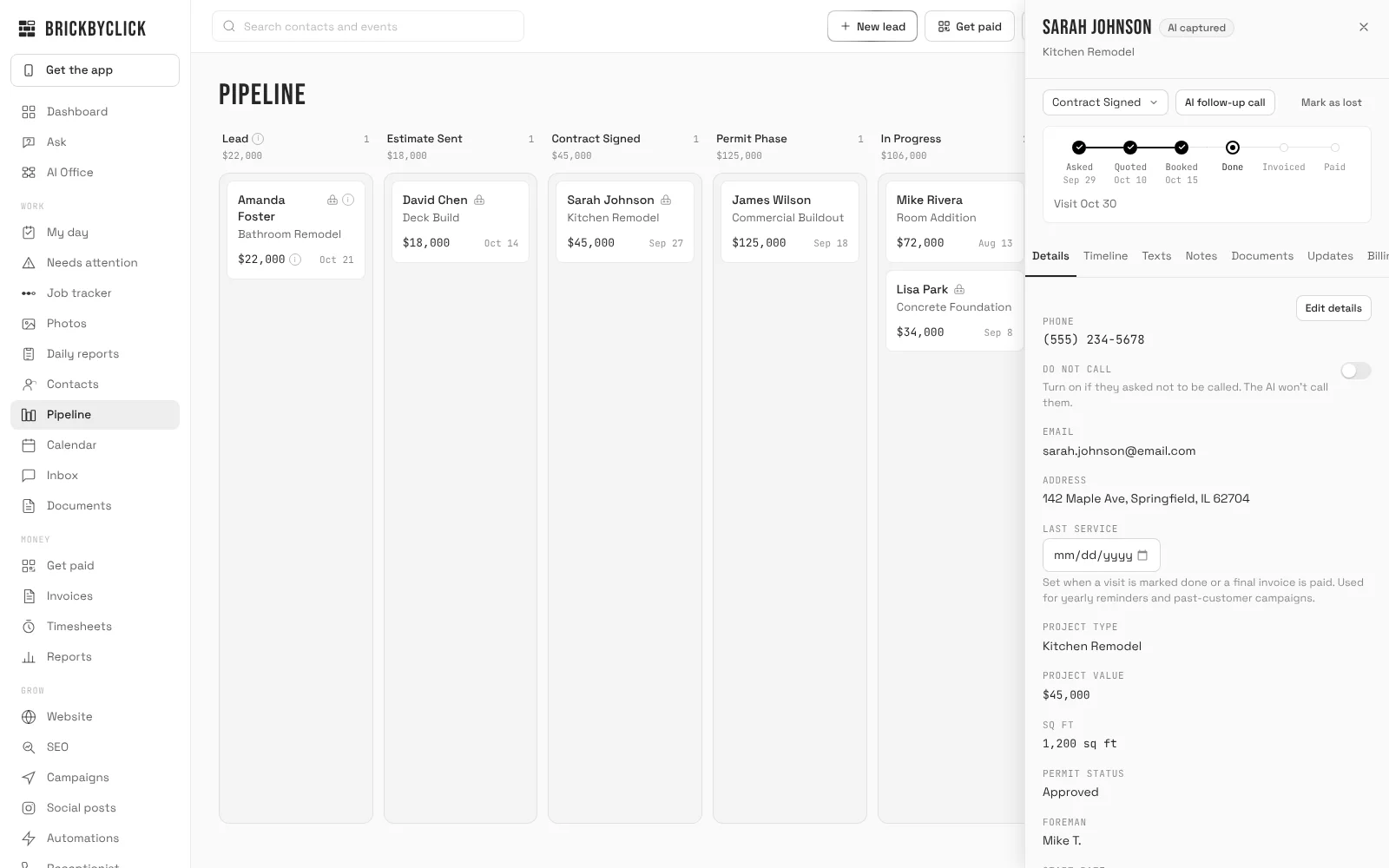Click Get the app button
This screenshot has width=1389, height=868.
pyautogui.click(x=95, y=70)
